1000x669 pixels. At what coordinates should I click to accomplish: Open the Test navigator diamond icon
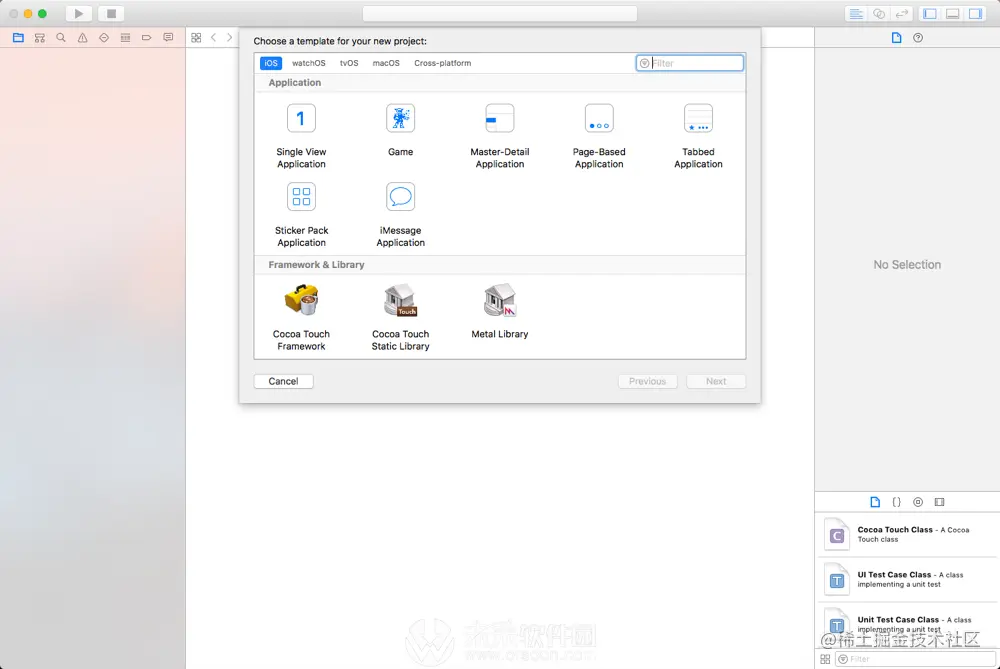tap(104, 38)
